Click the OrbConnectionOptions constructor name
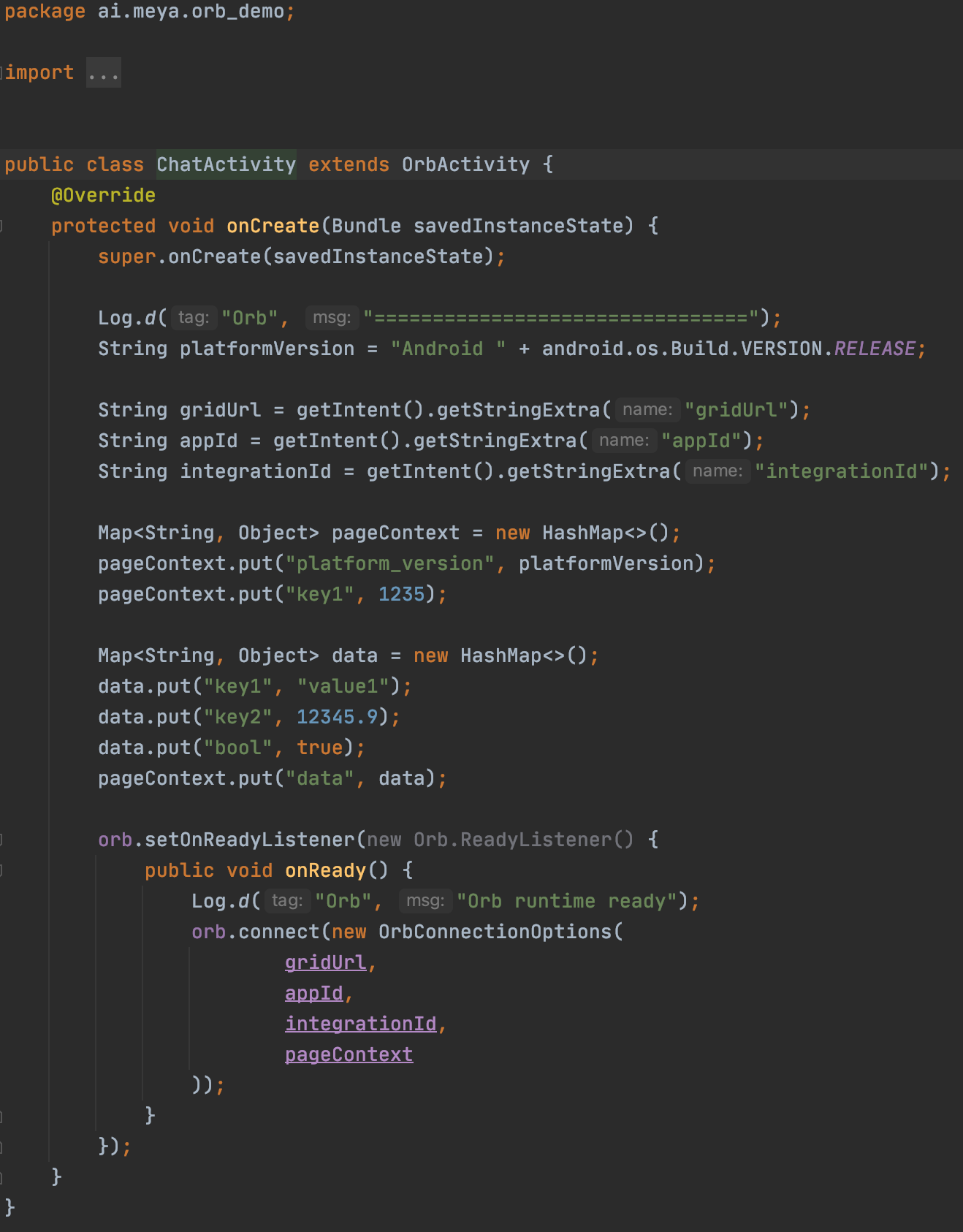 pos(495,932)
